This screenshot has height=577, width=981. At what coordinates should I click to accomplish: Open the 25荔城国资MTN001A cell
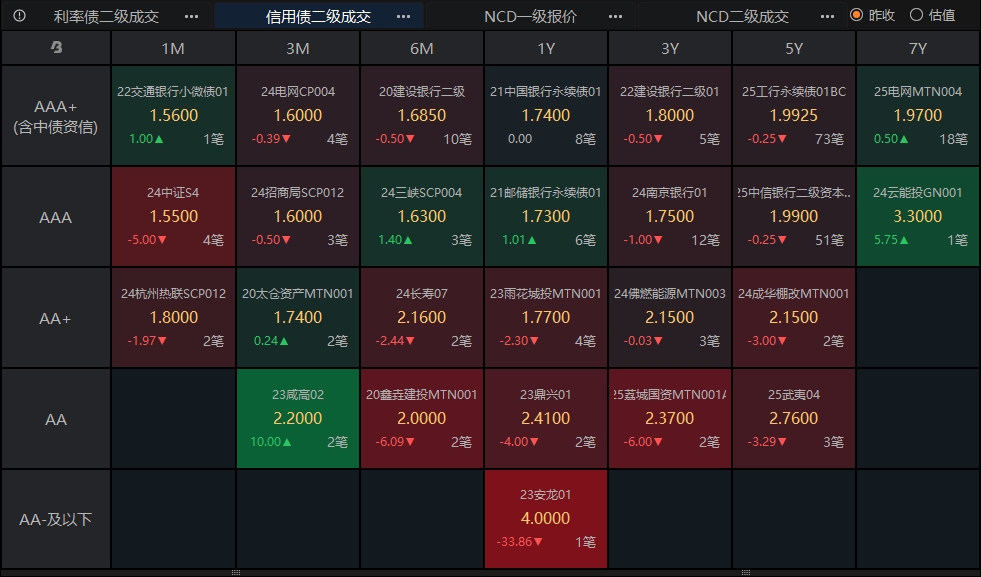[669, 418]
